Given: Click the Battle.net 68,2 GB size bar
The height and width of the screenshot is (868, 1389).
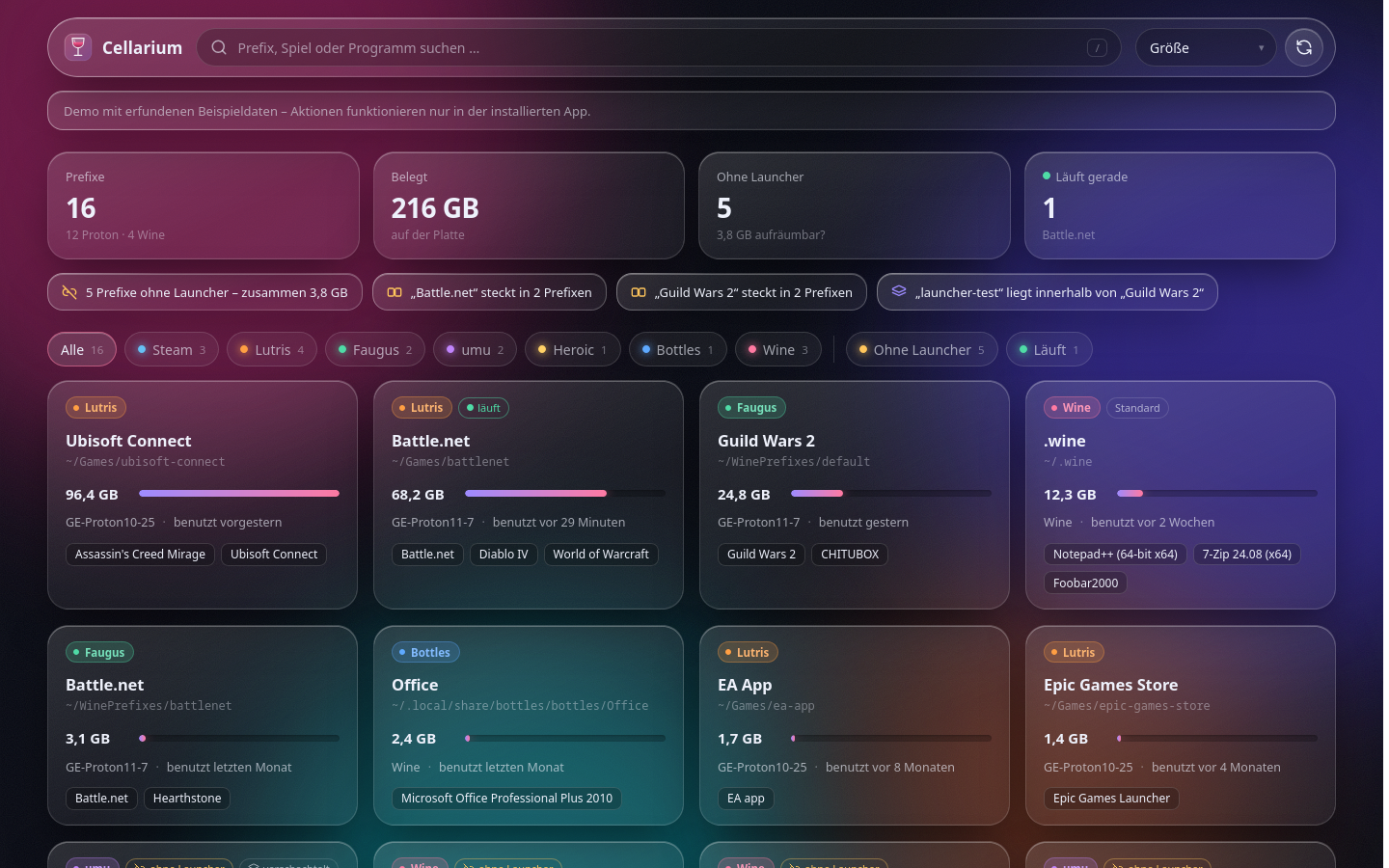Looking at the screenshot, I should click(x=565, y=493).
